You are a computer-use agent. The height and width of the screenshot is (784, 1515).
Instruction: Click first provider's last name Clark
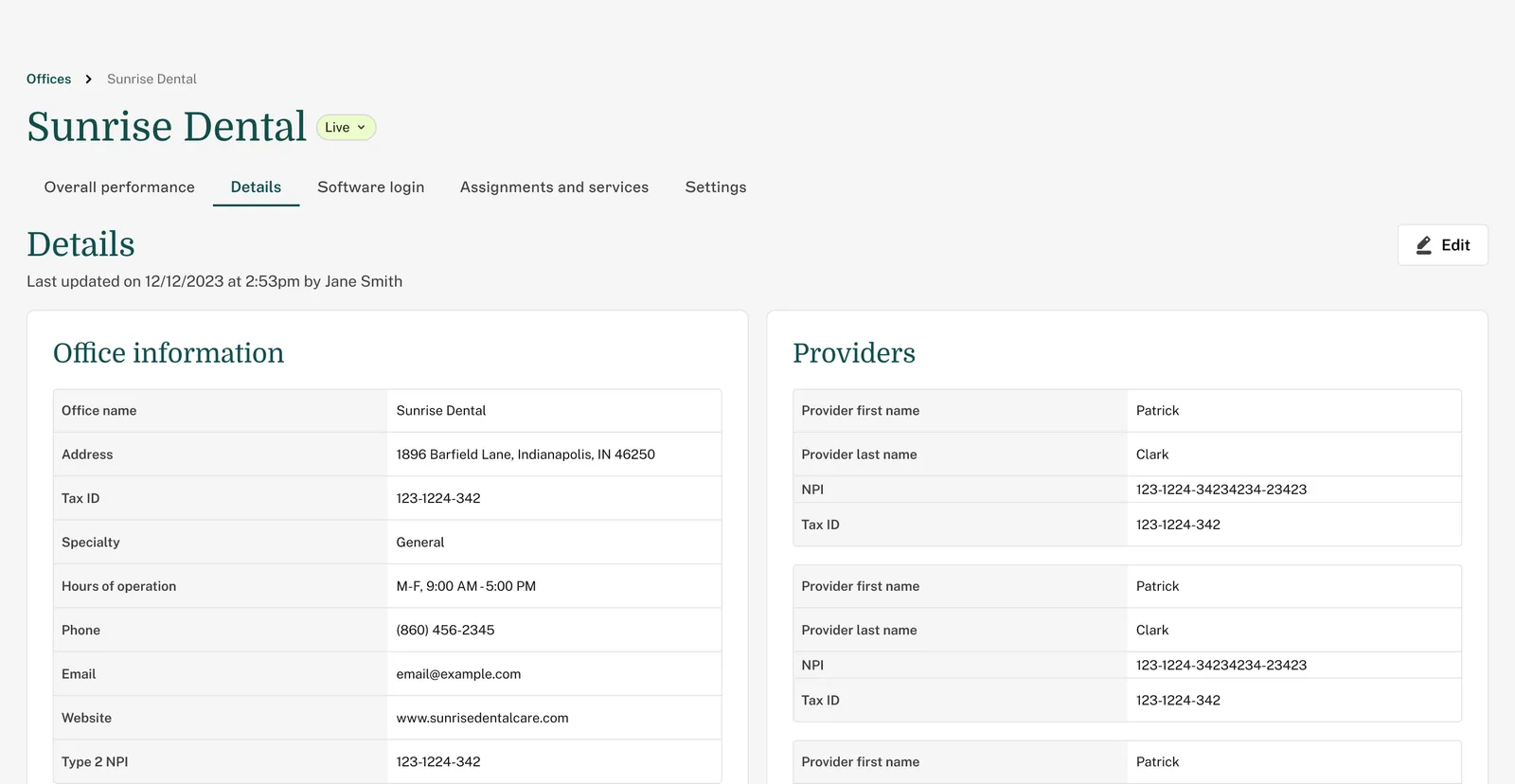[1152, 454]
